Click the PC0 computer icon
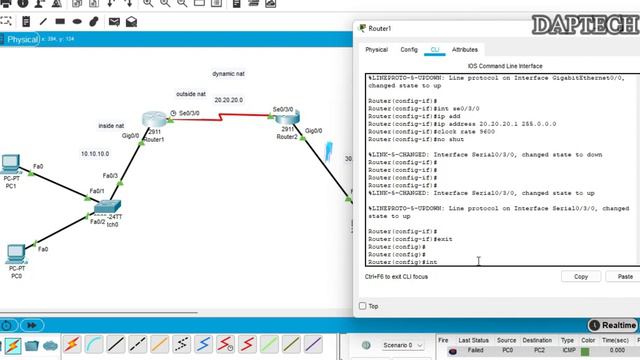 click(16, 254)
